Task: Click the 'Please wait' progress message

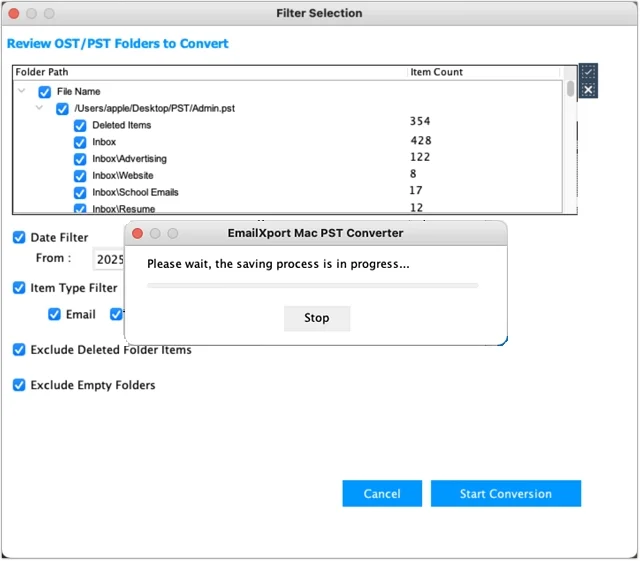Action: pyautogui.click(x=278, y=264)
